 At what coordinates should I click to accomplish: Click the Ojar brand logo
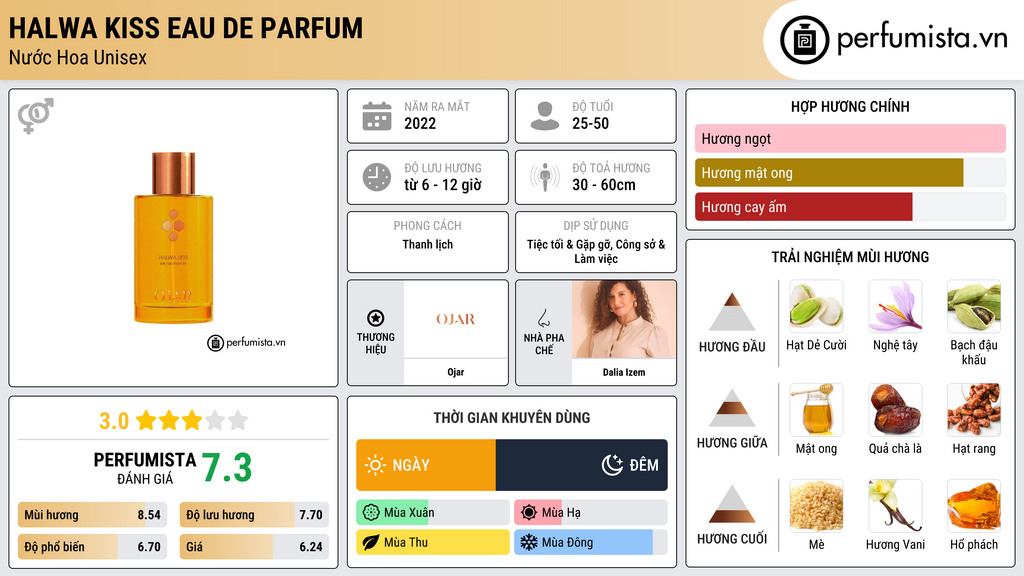pos(456,319)
